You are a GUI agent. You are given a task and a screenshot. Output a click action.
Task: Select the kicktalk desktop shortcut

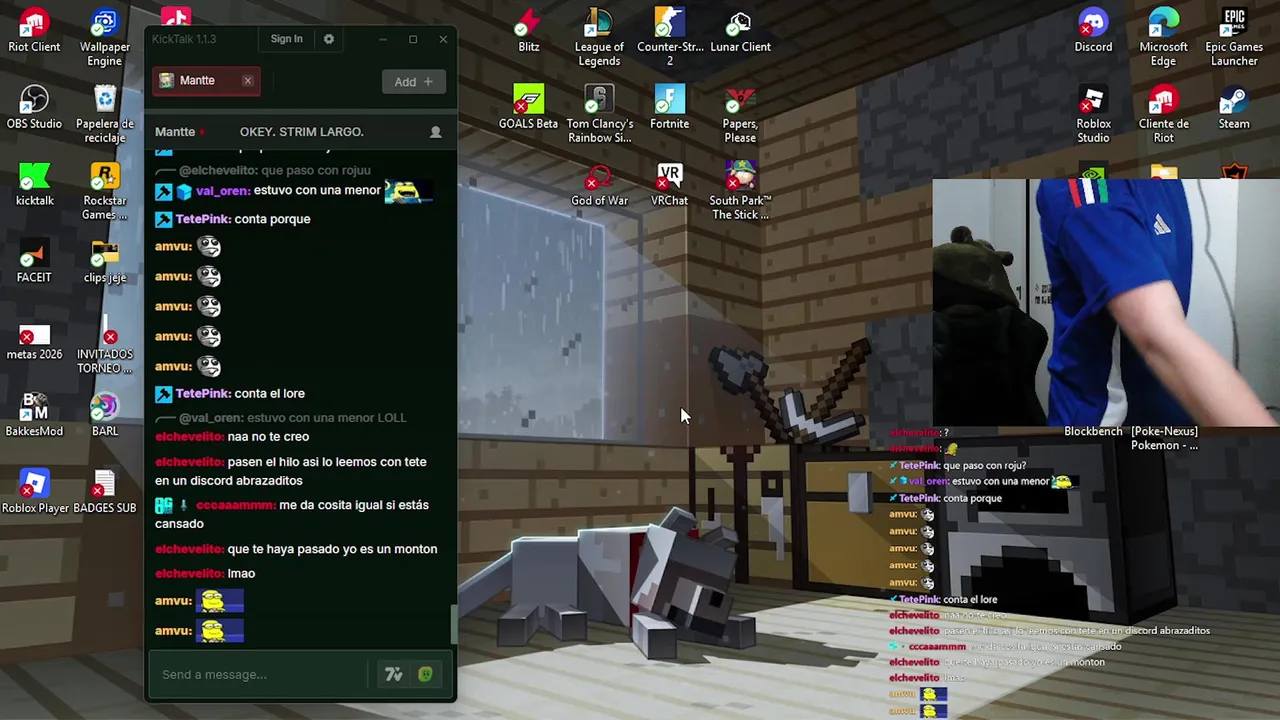[34, 184]
